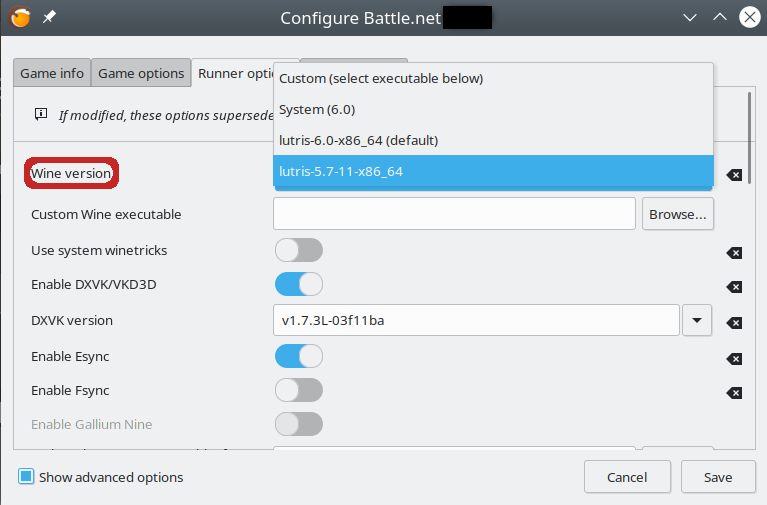Reset the Enable Fsync option

[734, 392]
